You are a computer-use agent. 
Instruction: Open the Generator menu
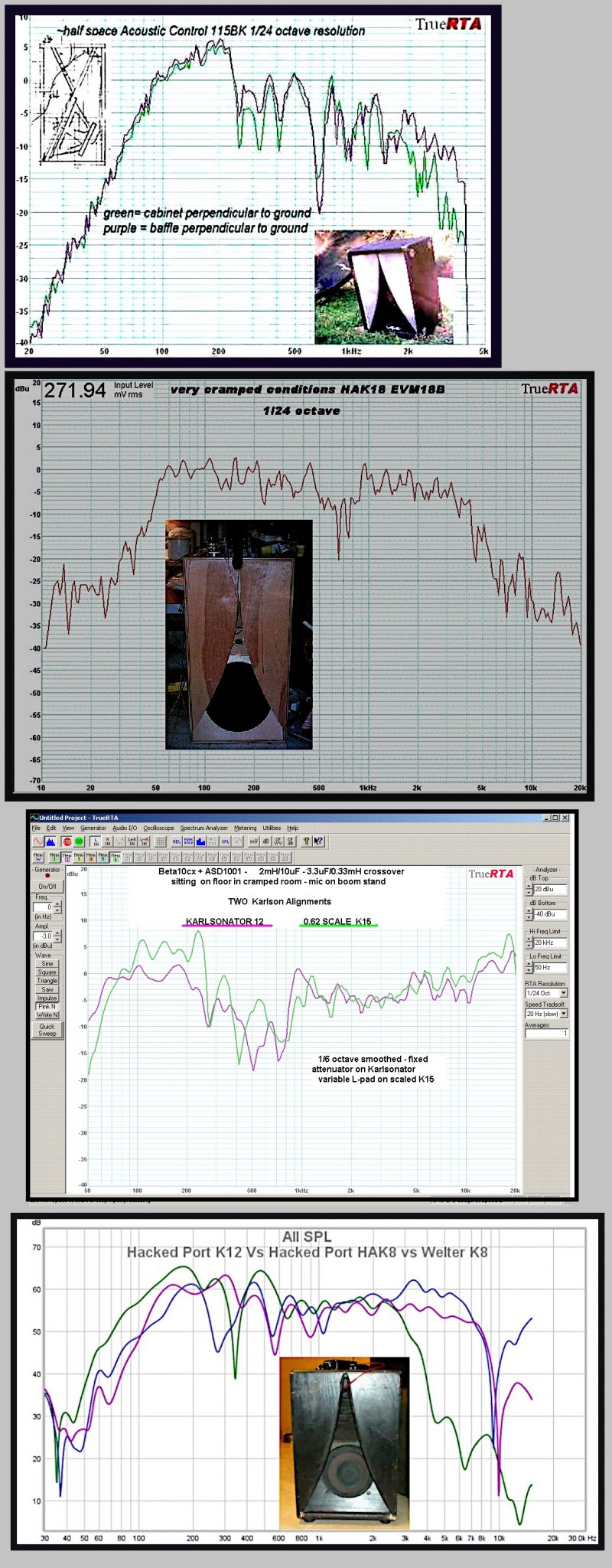tap(93, 828)
